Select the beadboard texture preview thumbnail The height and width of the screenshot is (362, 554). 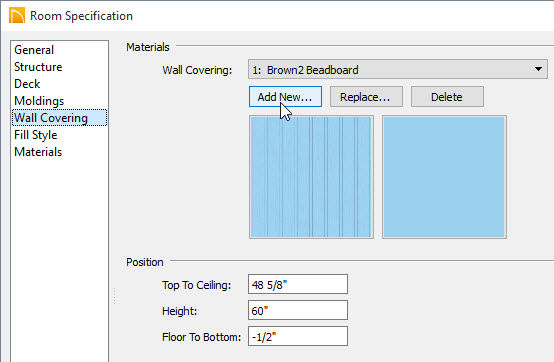pyautogui.click(x=311, y=177)
